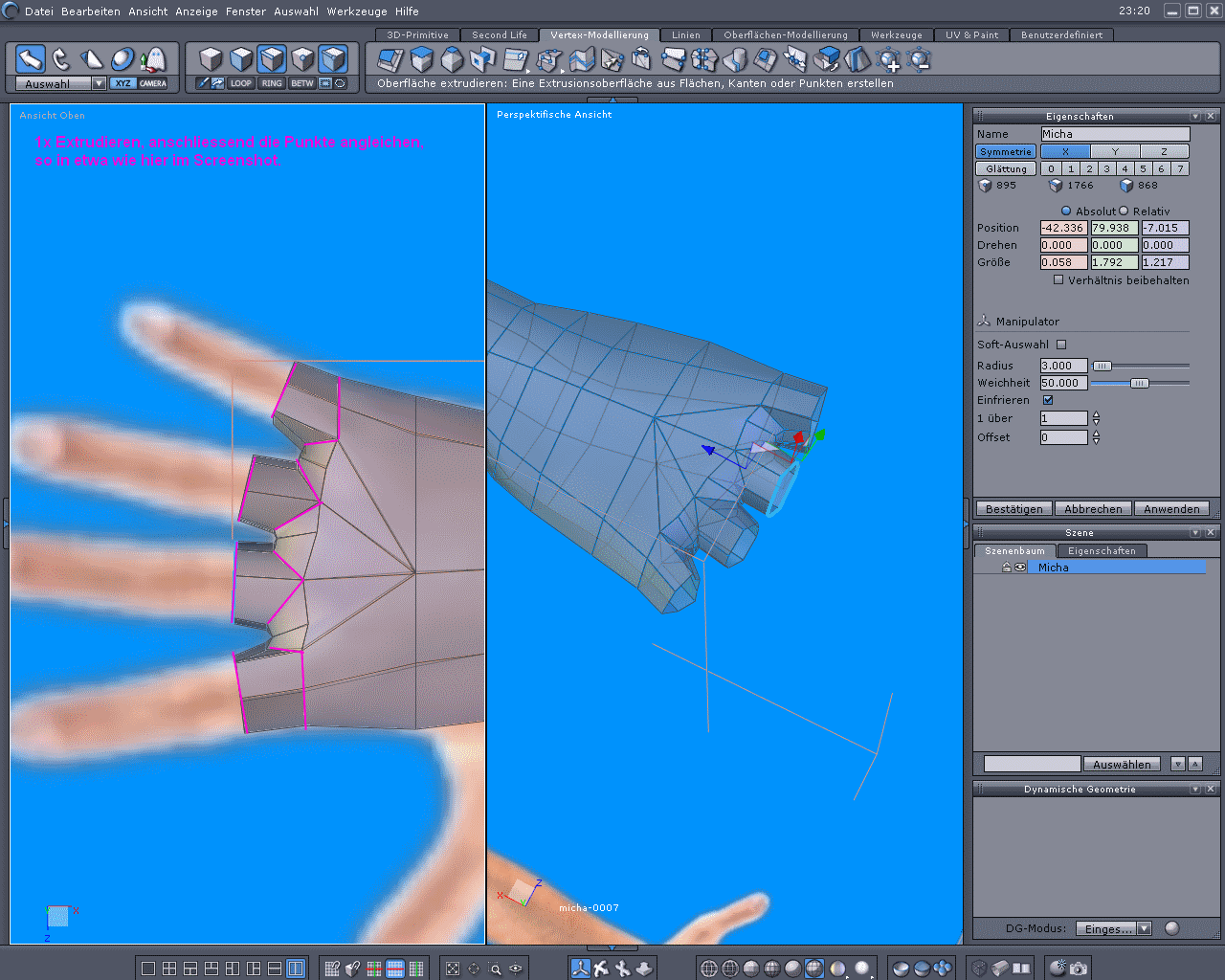
Task: Click the open book icon in bottom bar
Action: tap(1021, 969)
